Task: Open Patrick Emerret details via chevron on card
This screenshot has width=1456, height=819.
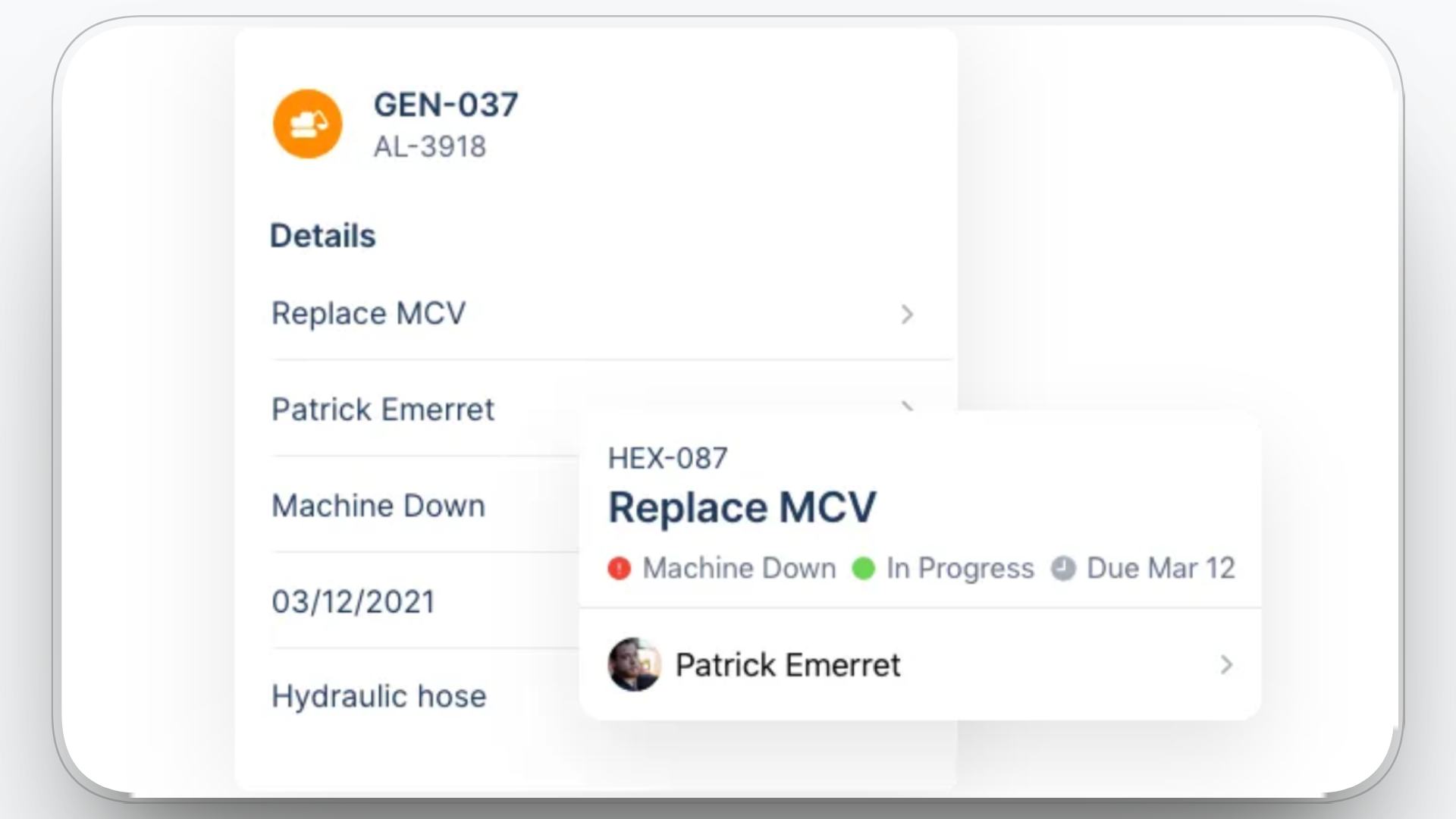Action: [1227, 666]
